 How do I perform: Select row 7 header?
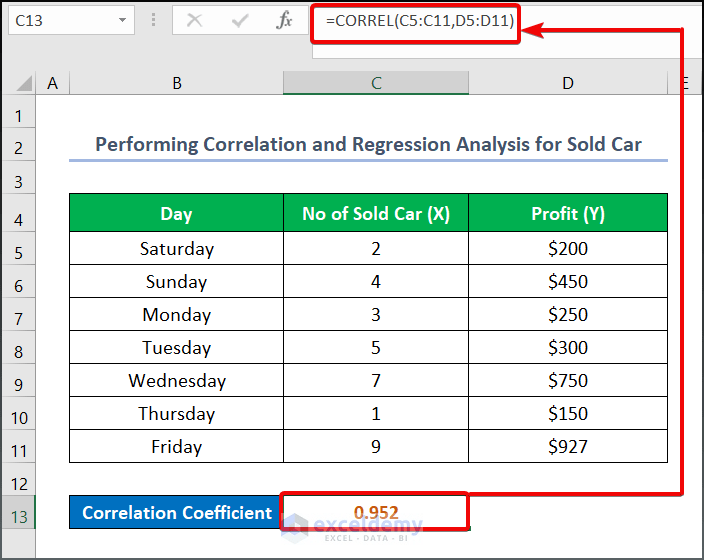[18, 314]
